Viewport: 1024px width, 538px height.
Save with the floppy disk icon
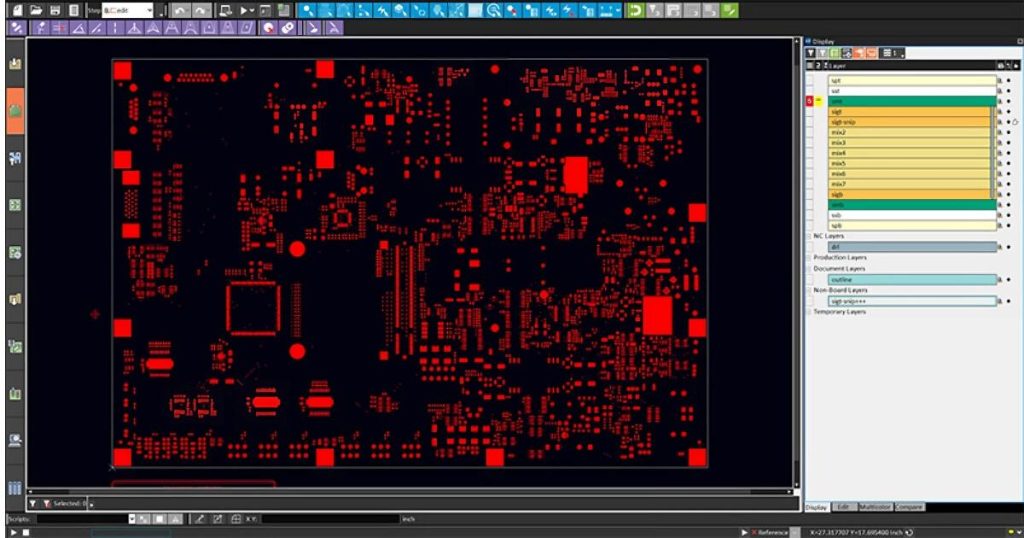point(55,10)
